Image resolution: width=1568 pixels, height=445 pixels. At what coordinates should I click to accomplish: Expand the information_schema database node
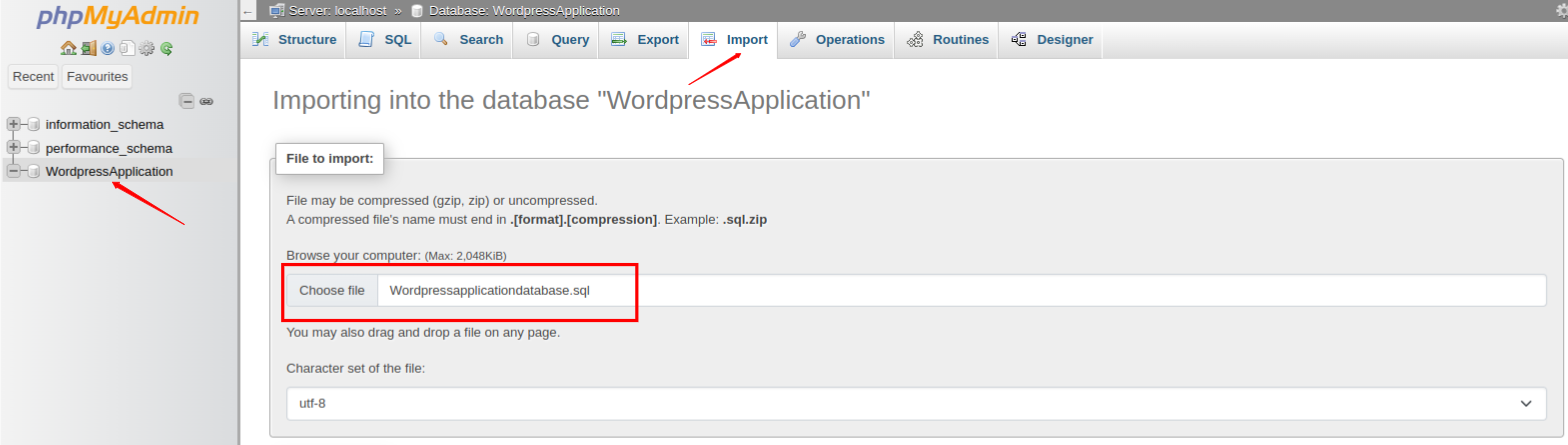[14, 125]
